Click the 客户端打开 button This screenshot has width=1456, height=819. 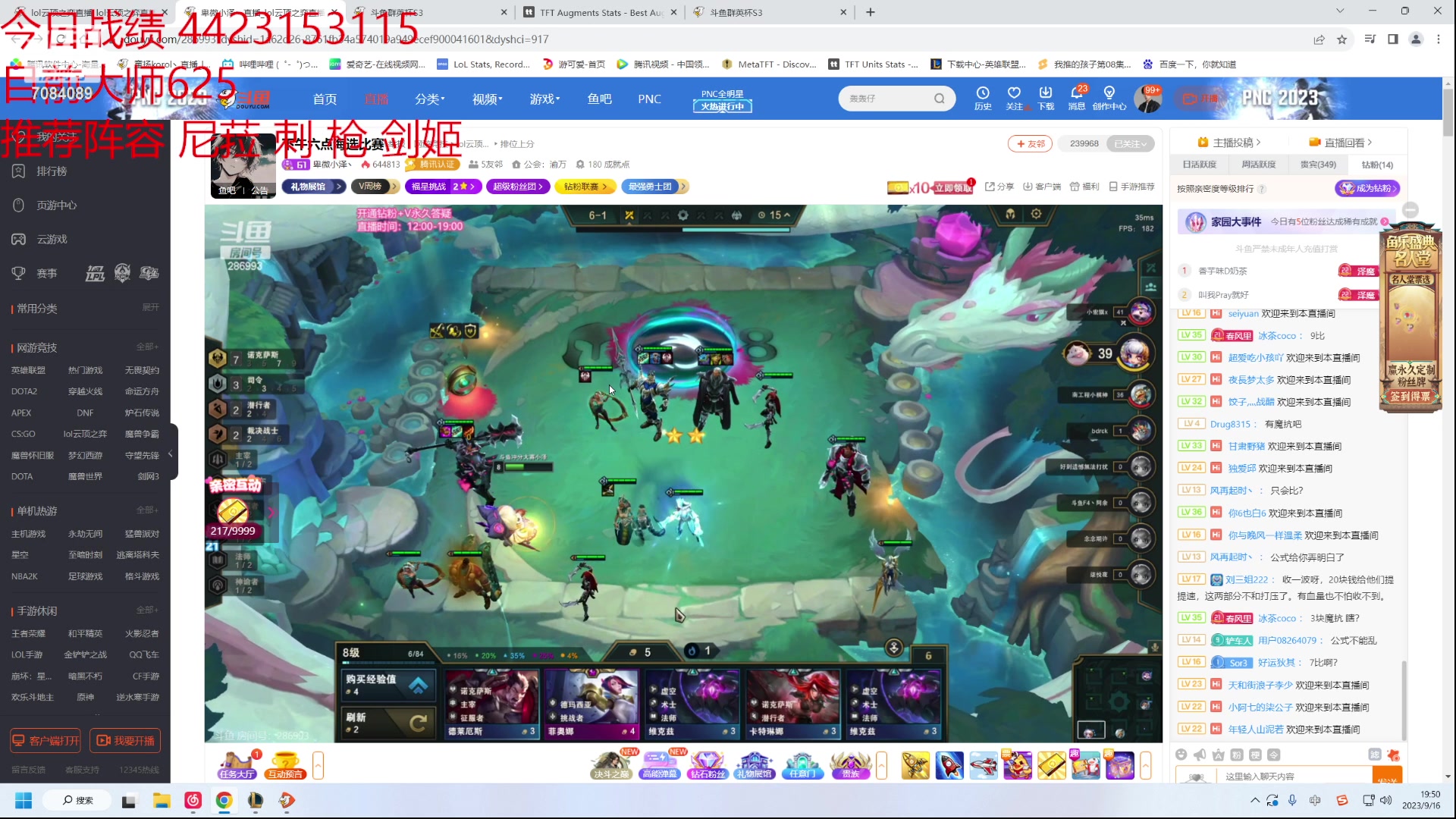click(45, 740)
